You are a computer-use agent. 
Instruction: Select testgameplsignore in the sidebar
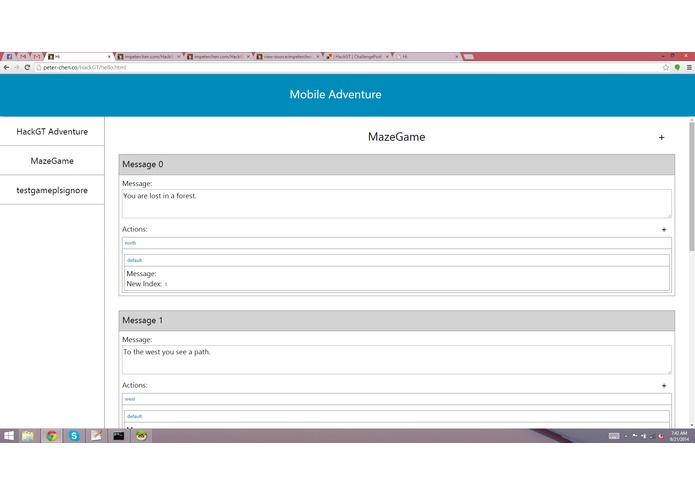[52, 190]
